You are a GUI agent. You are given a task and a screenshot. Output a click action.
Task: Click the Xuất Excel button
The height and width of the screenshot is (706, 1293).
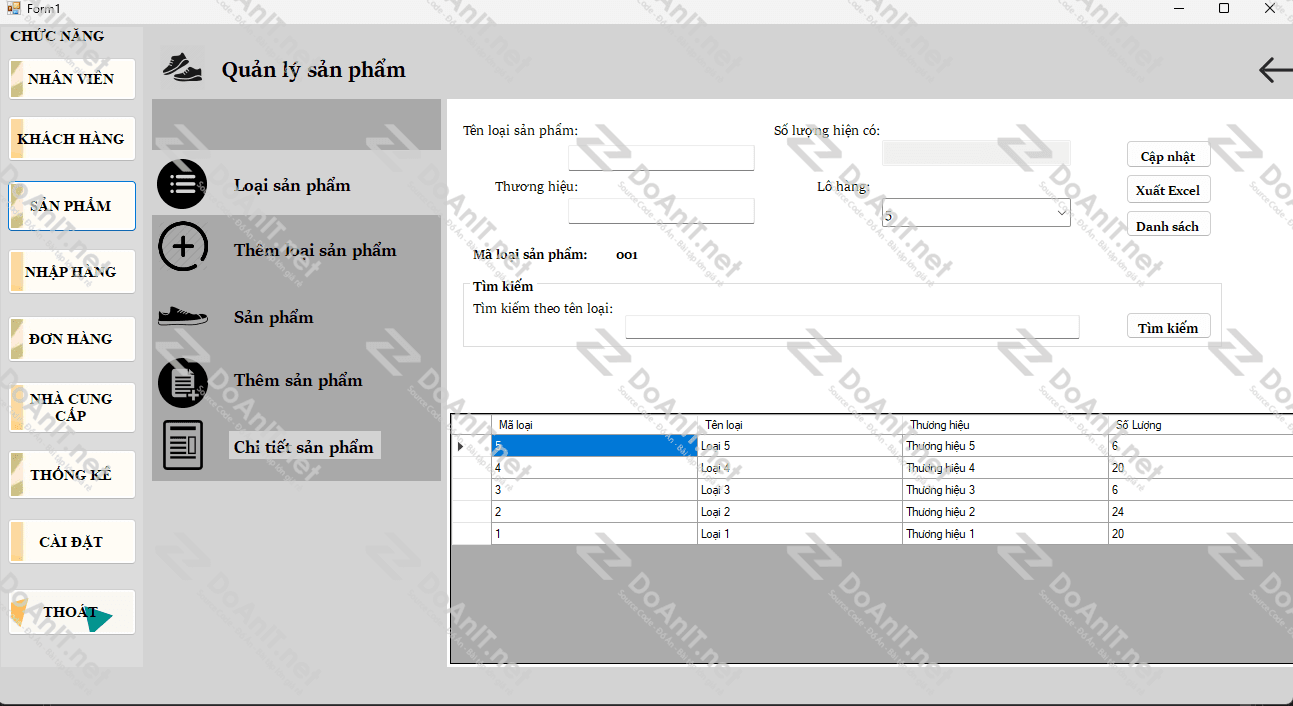click(1168, 190)
